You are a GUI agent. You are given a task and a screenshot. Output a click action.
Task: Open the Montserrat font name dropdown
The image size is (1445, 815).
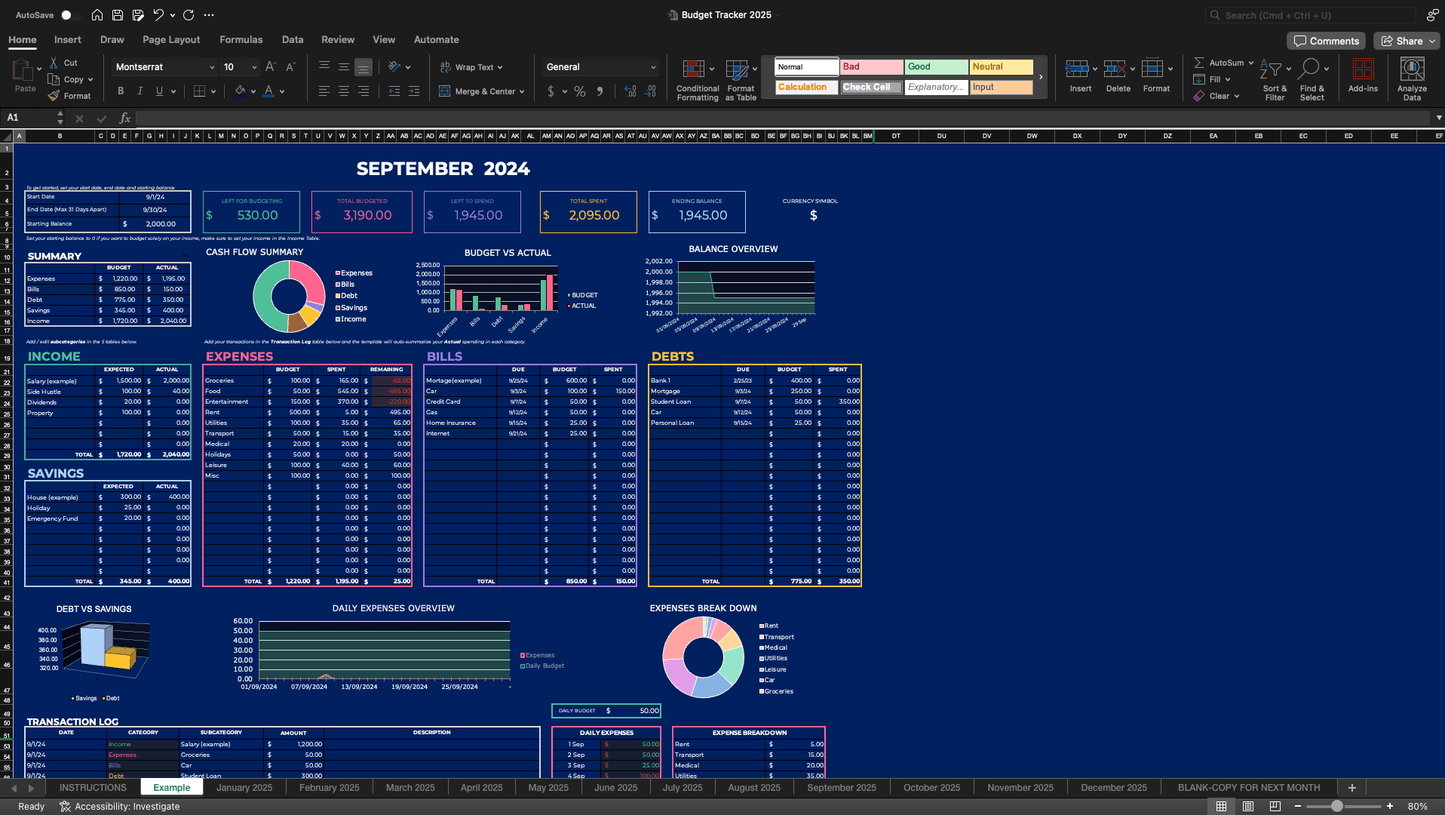211,67
